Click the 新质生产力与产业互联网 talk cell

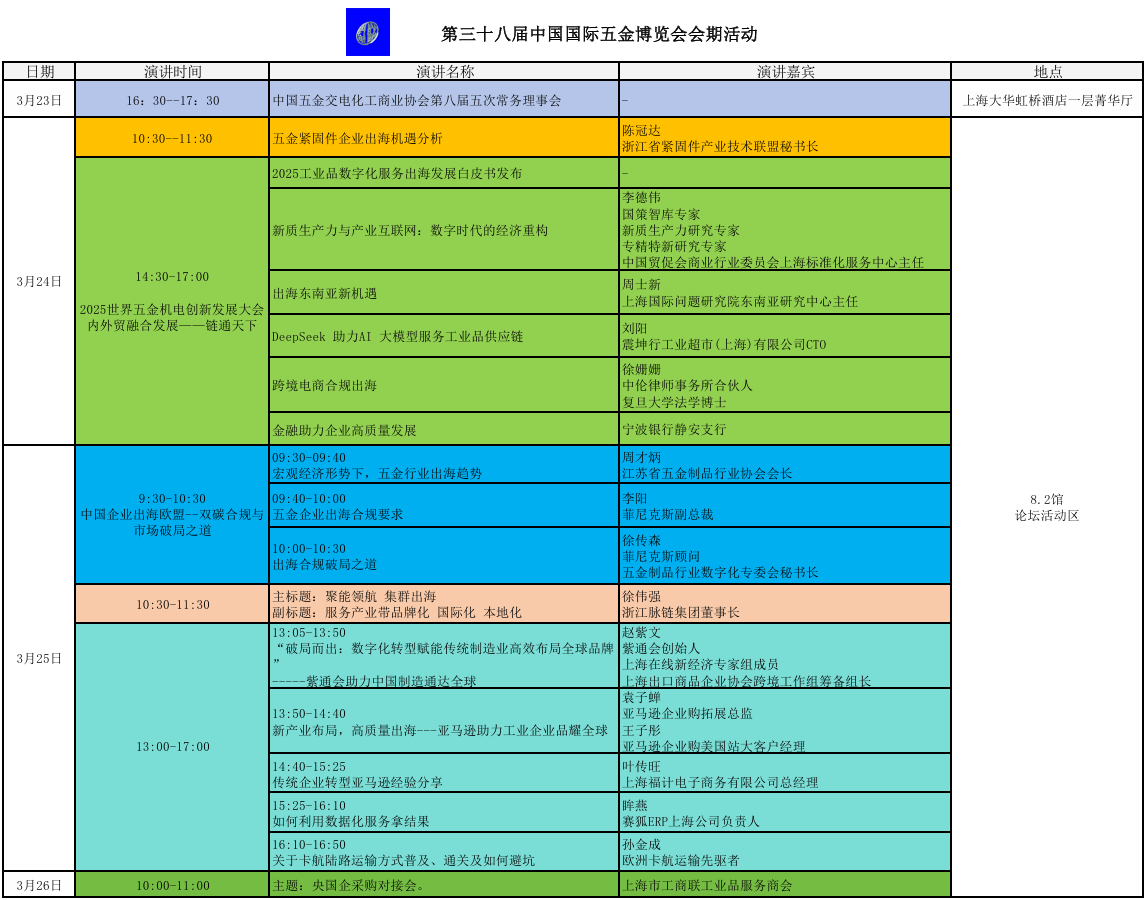(x=444, y=230)
